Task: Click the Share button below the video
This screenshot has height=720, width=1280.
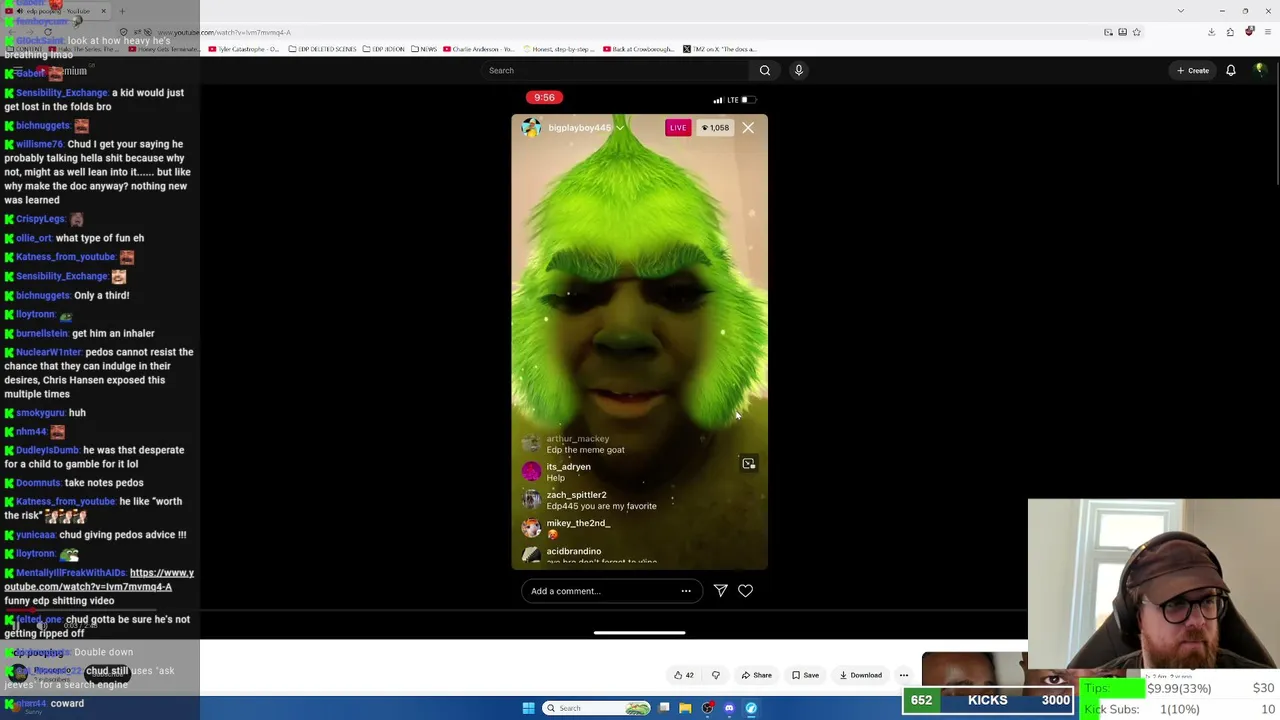Action: click(x=756, y=675)
